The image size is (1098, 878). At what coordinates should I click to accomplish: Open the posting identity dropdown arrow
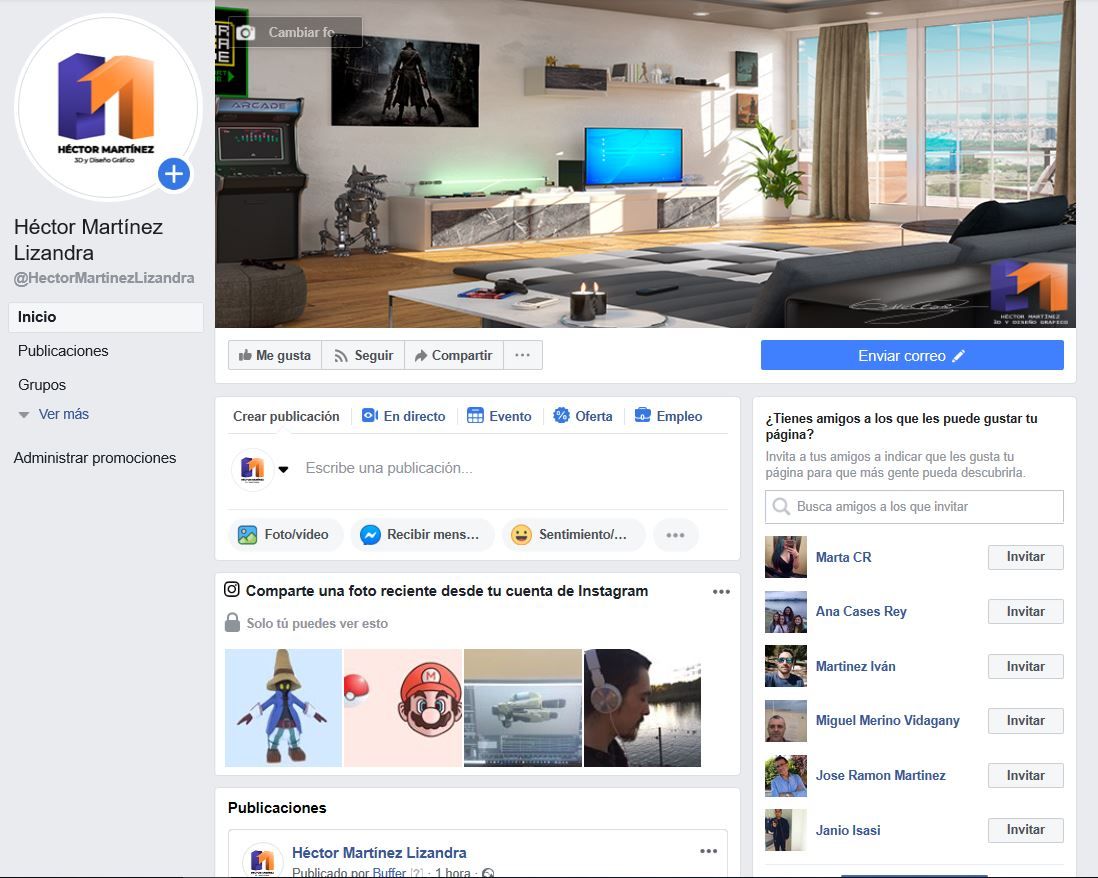tap(283, 469)
